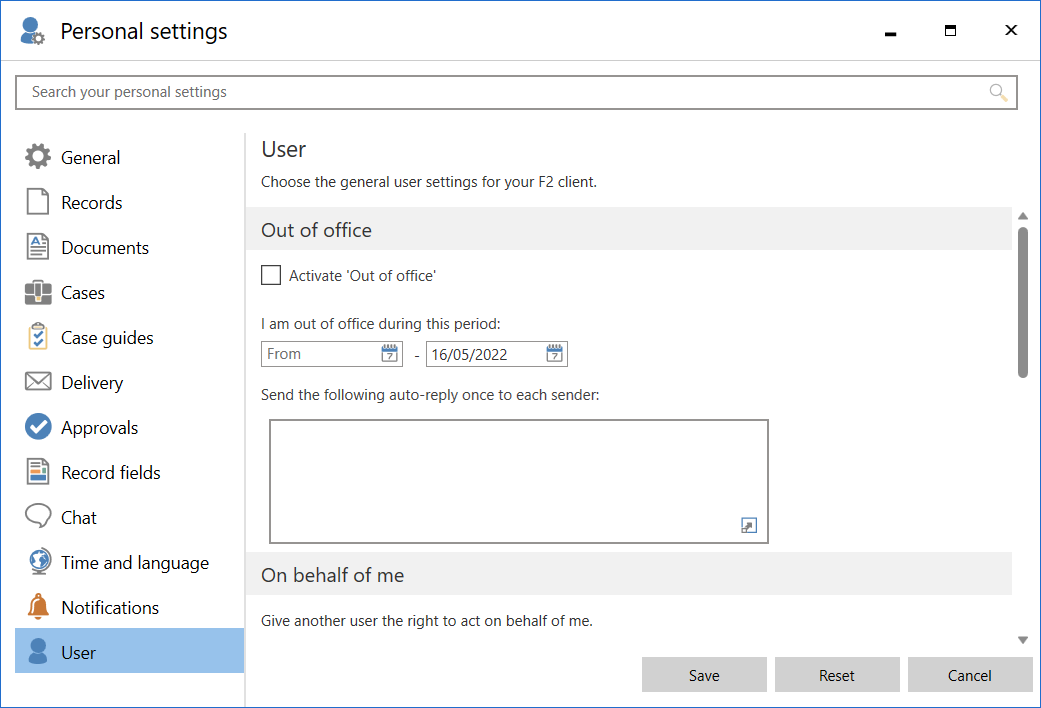Image resolution: width=1041 pixels, height=708 pixels.
Task: Click the Search your personal settings field
Action: coord(516,92)
